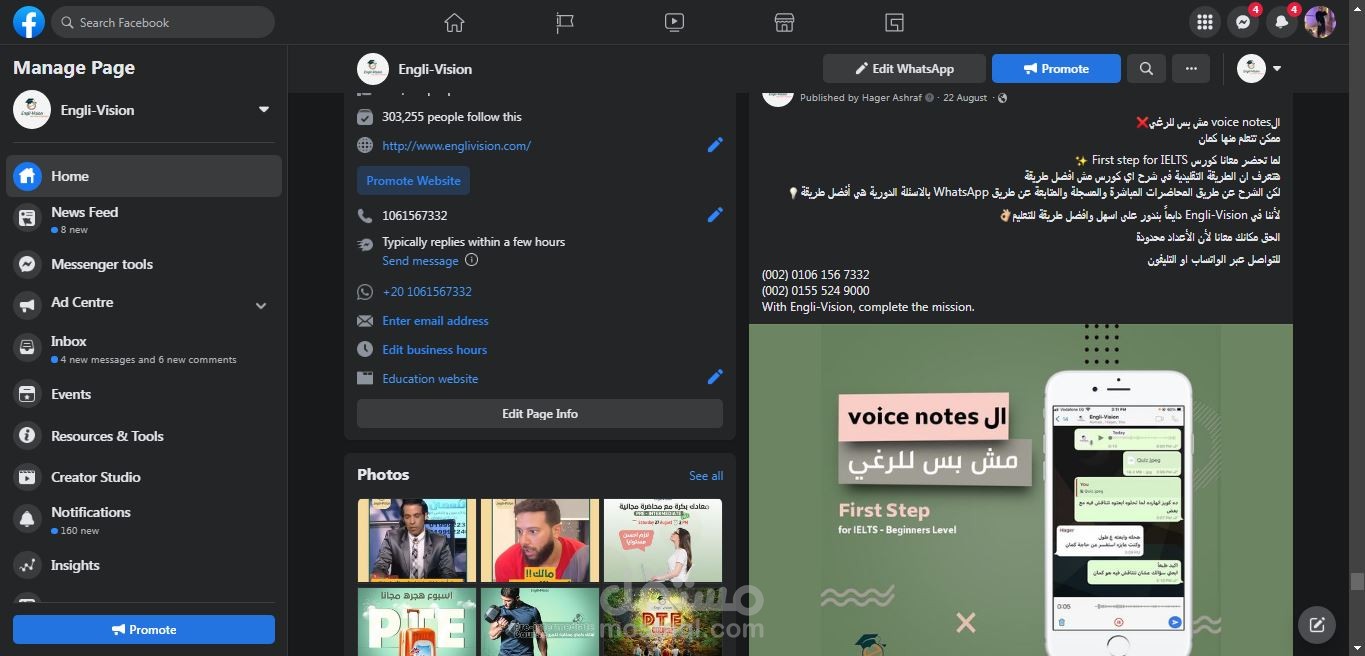This screenshot has height=656, width=1365.
Task: Click the Promote button at sidebar bottom
Action: (x=144, y=629)
